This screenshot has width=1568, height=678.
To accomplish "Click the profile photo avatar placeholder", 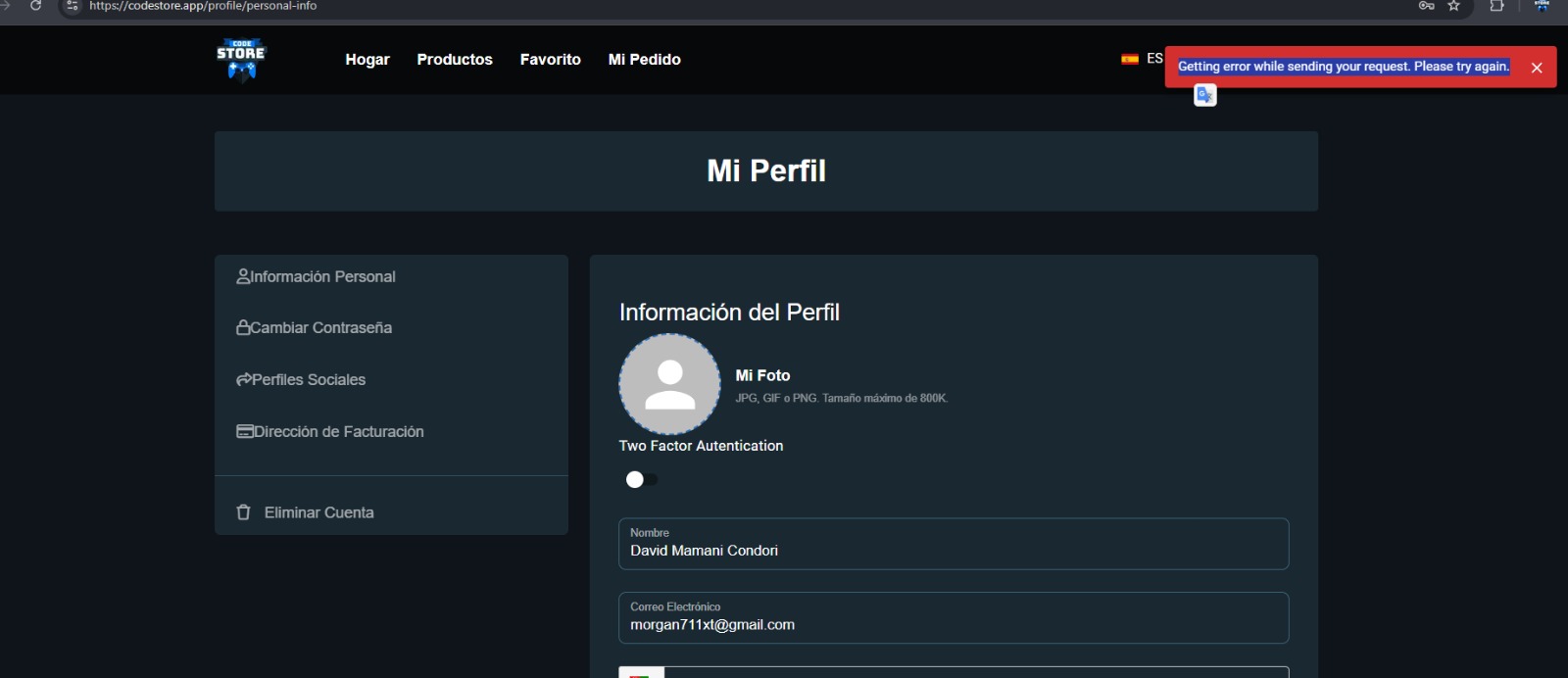I will click(x=669, y=384).
